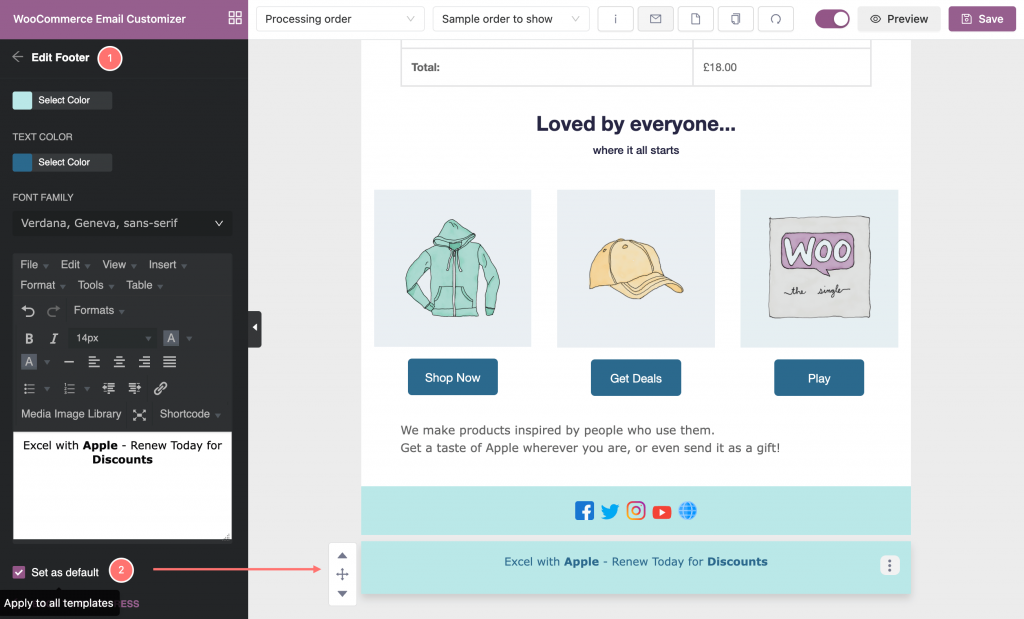
Task: Open Tools menu in editor
Action: 95,285
